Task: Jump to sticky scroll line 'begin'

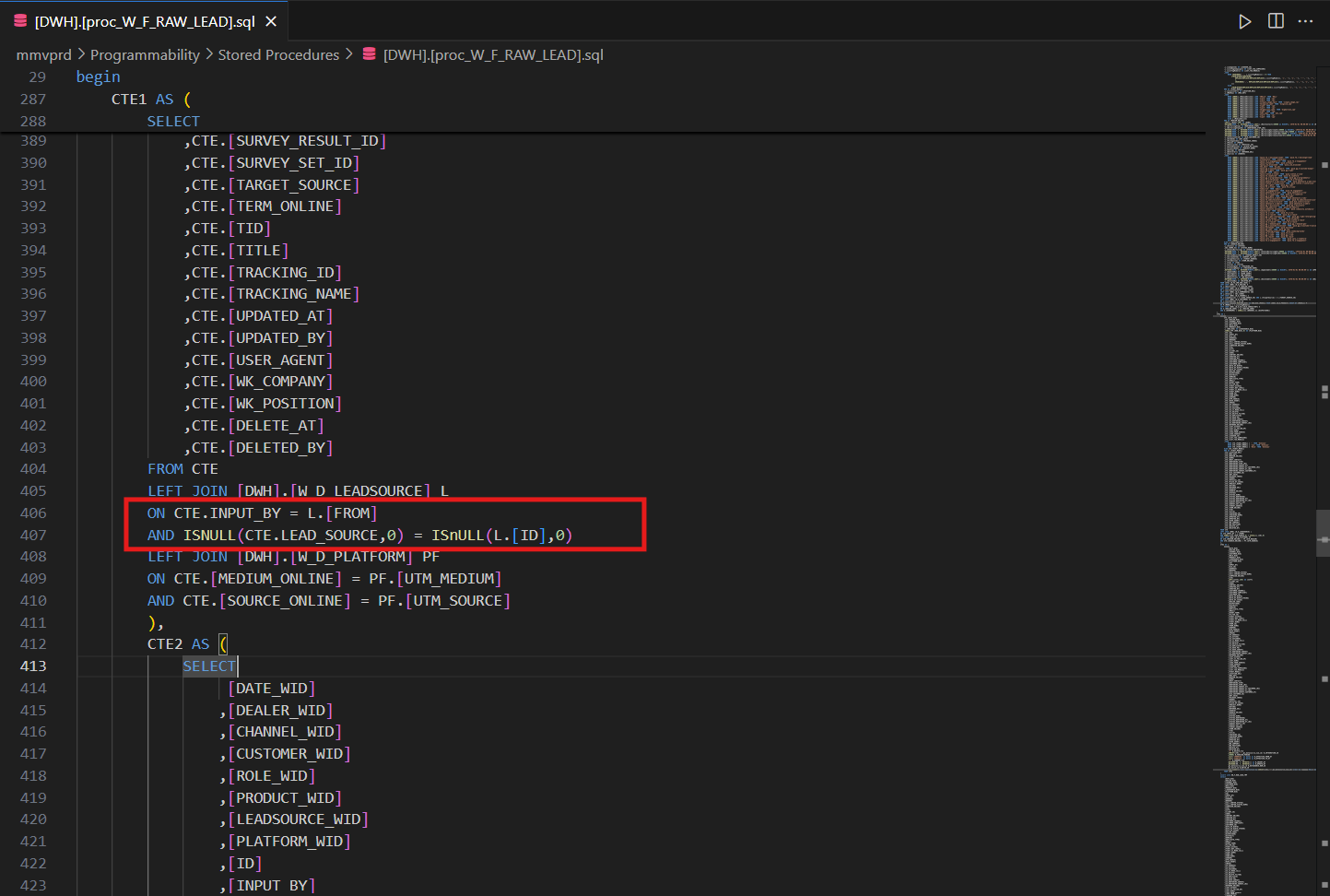Action: [98, 77]
